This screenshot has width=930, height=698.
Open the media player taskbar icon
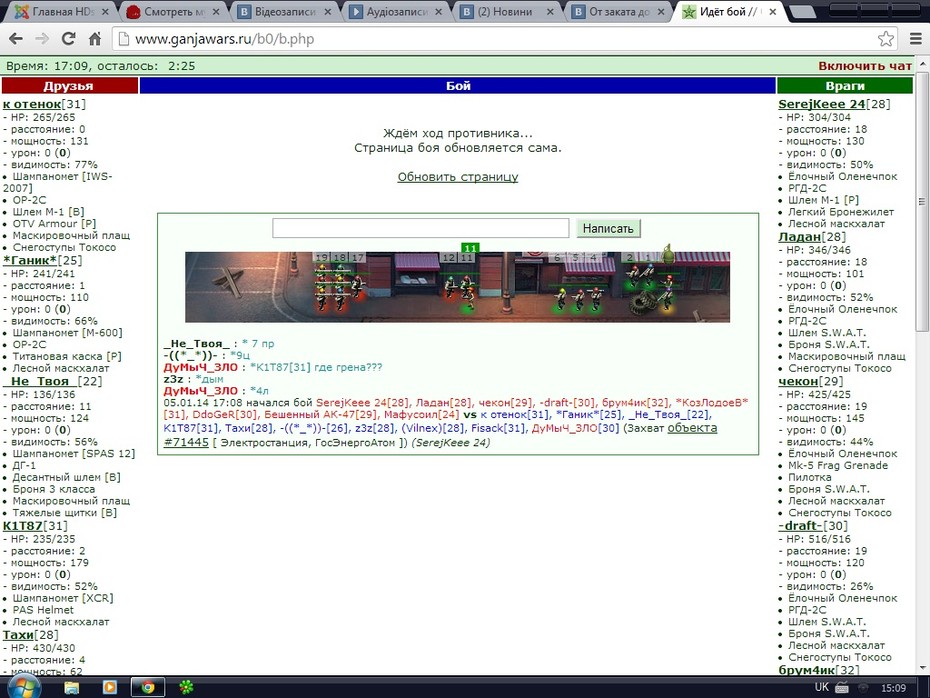110,687
